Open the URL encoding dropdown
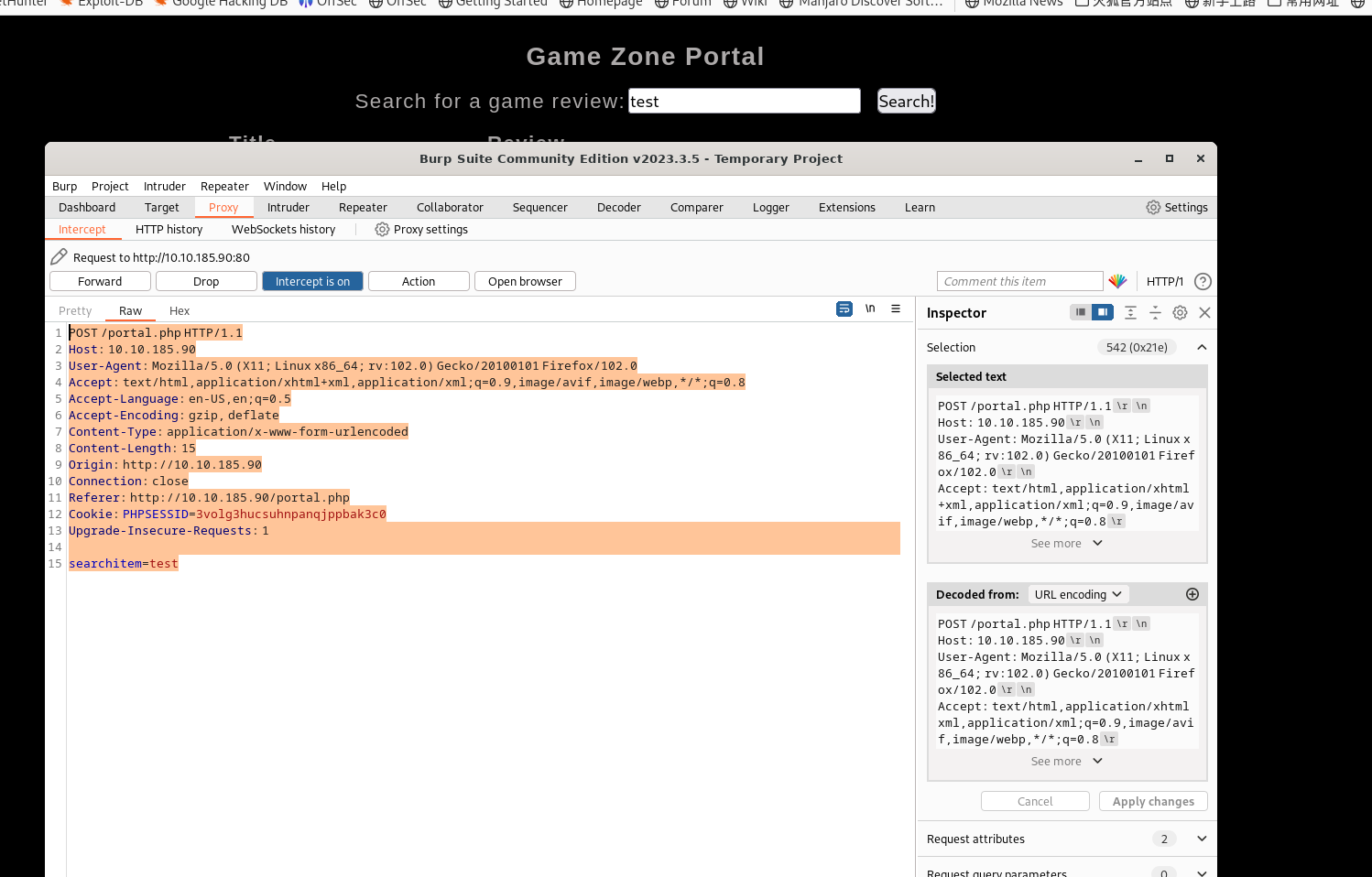The width and height of the screenshot is (1372, 877). tap(1078, 594)
